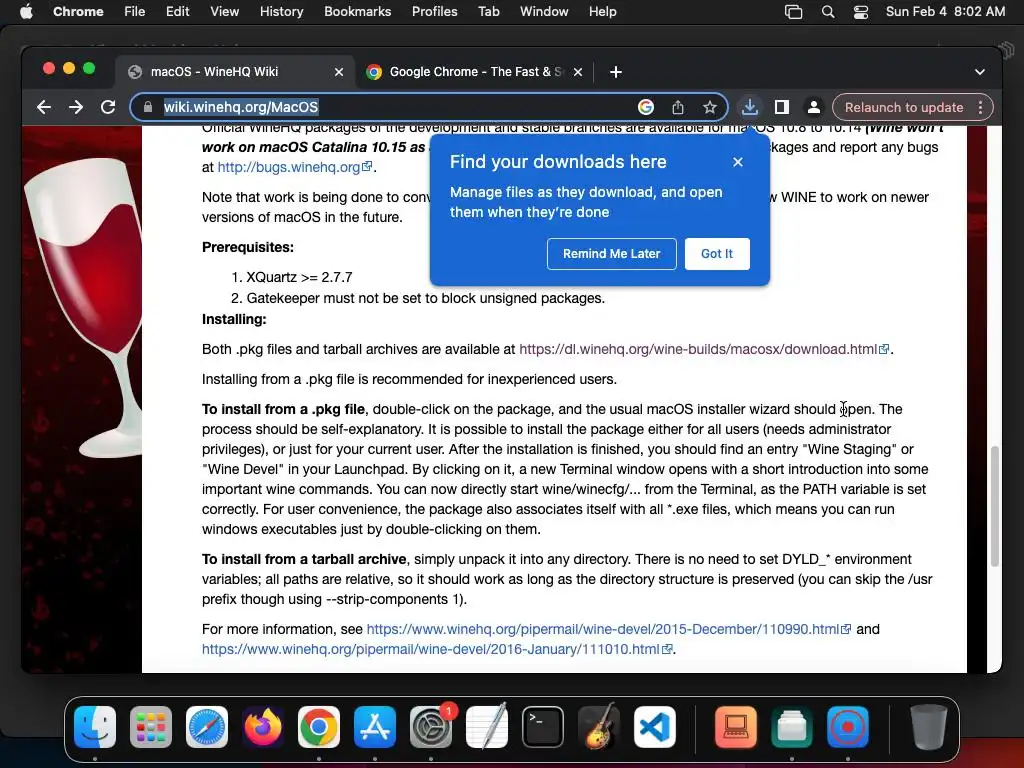This screenshot has width=1024, height=768.
Task: Open Trash from the Dock
Action: (928, 726)
